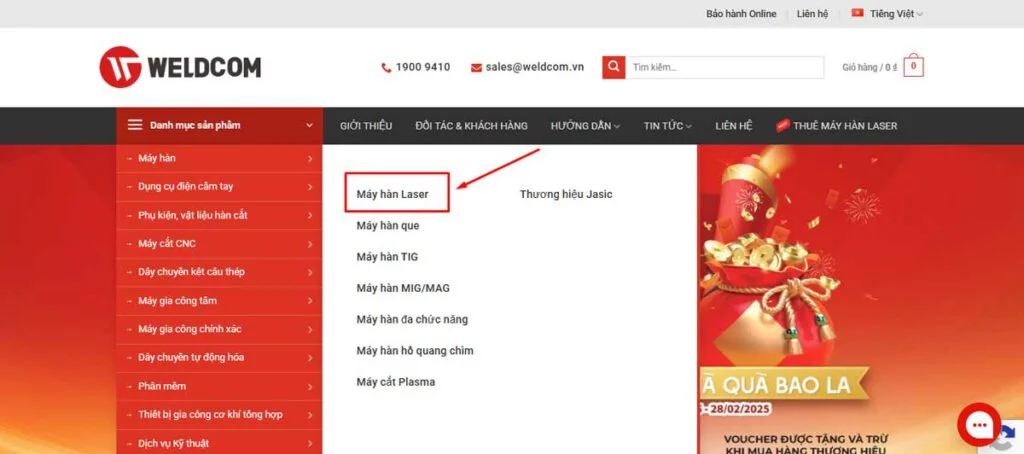The width and height of the screenshot is (1024, 454).
Task: Click the Bảo hành Online link
Action: pyautogui.click(x=741, y=14)
